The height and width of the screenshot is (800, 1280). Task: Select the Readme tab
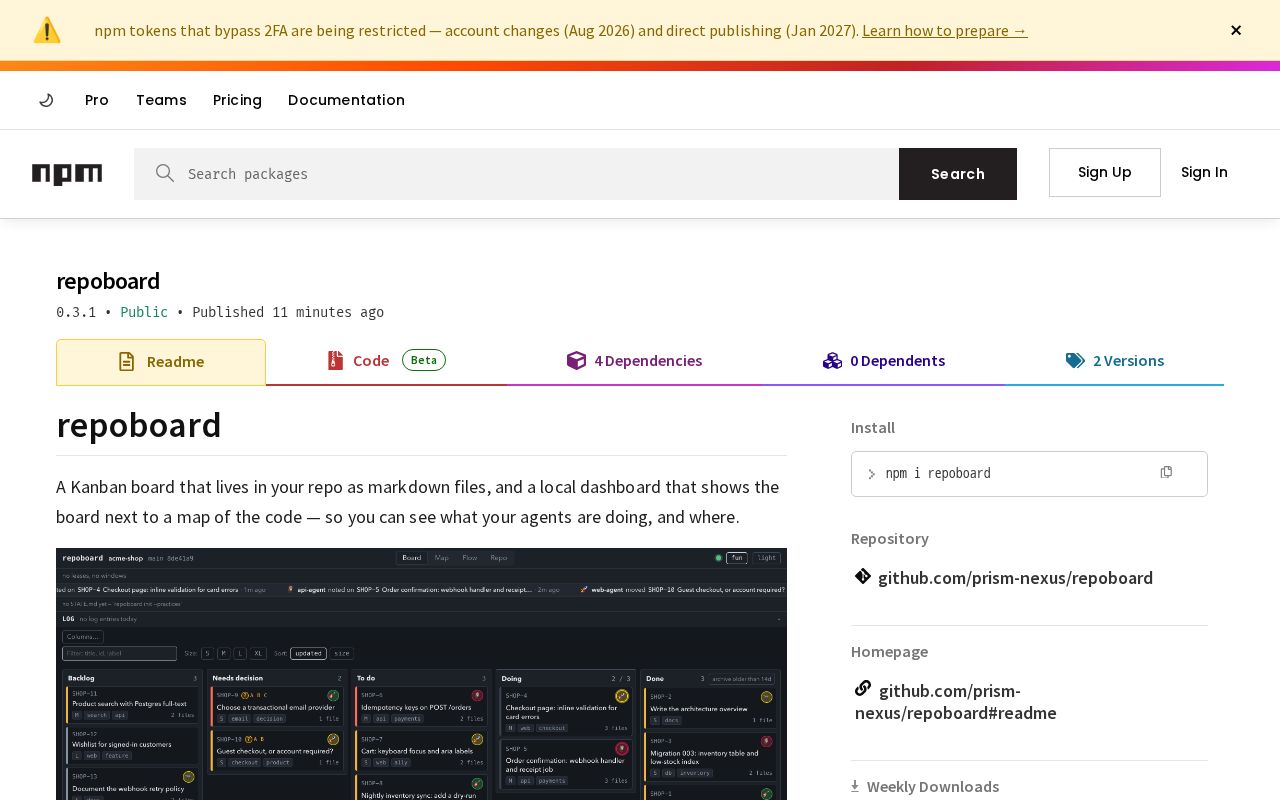click(x=161, y=362)
